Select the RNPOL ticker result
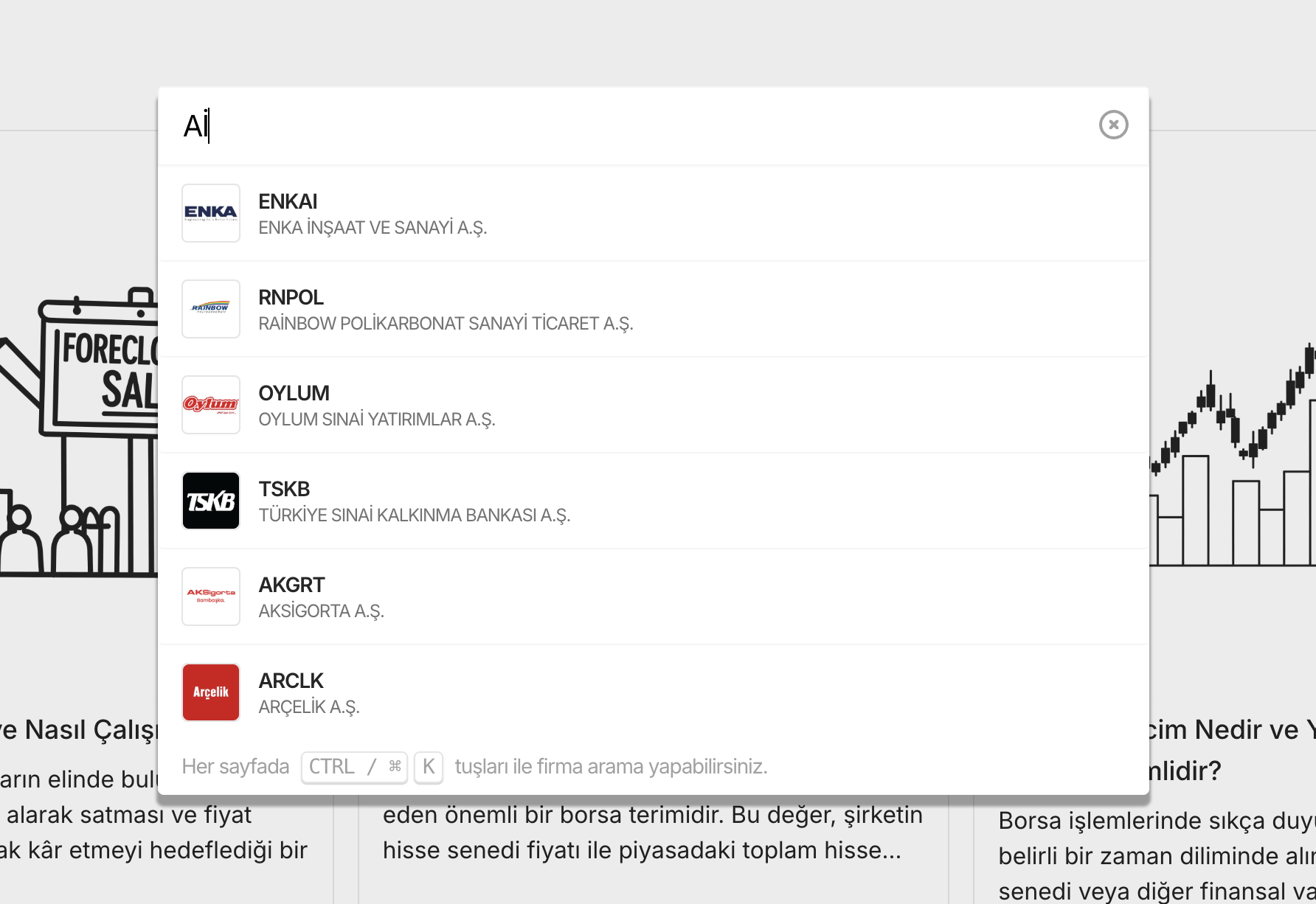Image resolution: width=1316 pixels, height=904 pixels. pyautogui.click(x=291, y=297)
